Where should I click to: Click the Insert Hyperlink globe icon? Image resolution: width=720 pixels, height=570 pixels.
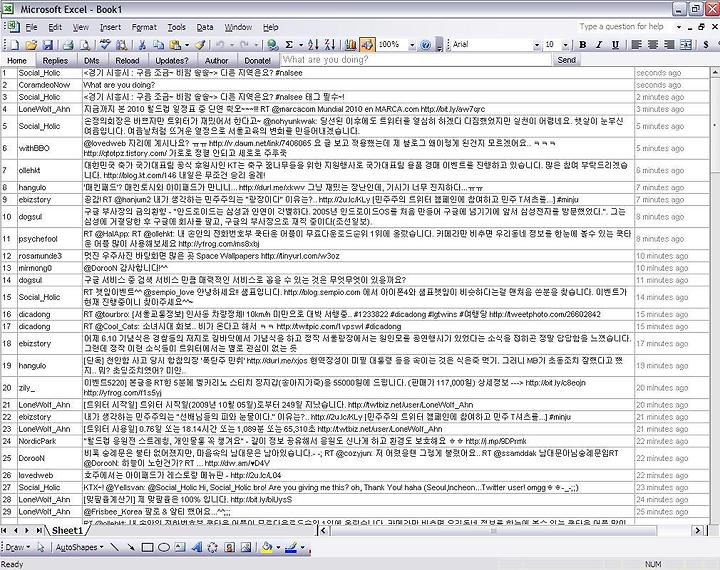point(273,45)
